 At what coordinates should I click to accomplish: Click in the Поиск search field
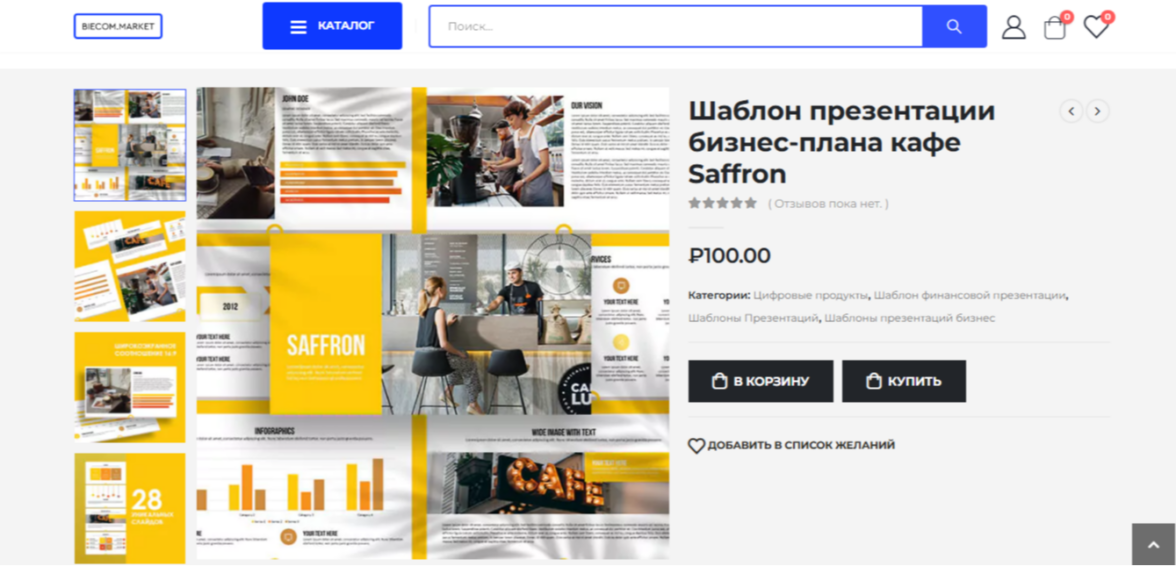[x=676, y=26]
